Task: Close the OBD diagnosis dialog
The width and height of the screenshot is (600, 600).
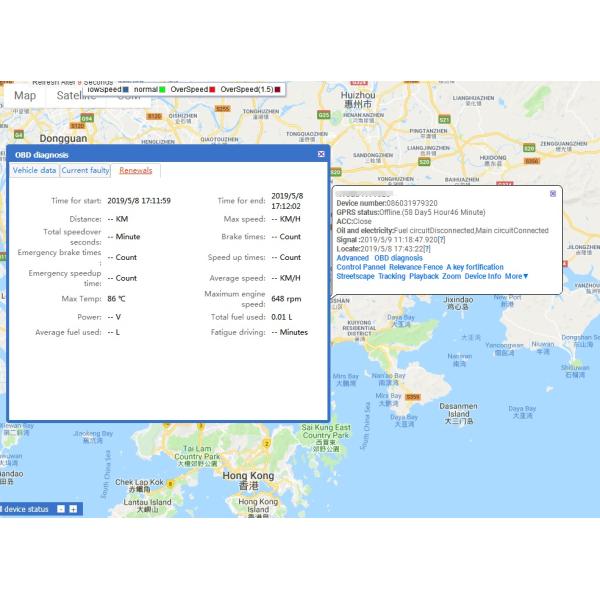Action: (321, 154)
